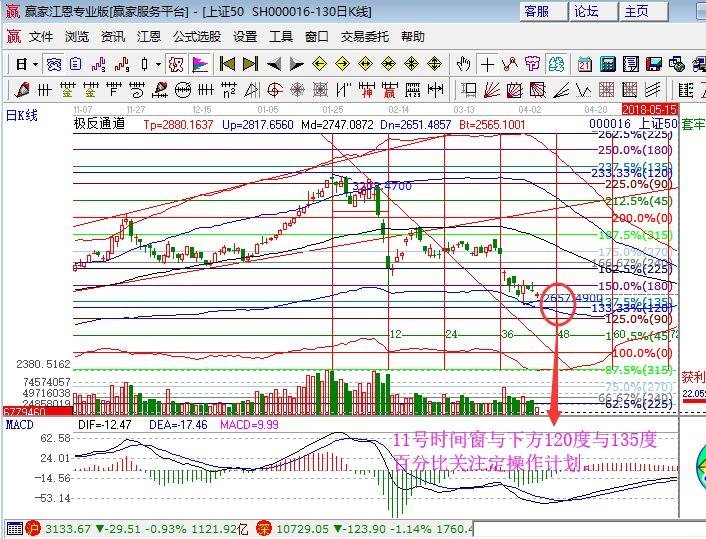Toggle the red 权 adjustment button
The image size is (706, 539).
pos(176,65)
